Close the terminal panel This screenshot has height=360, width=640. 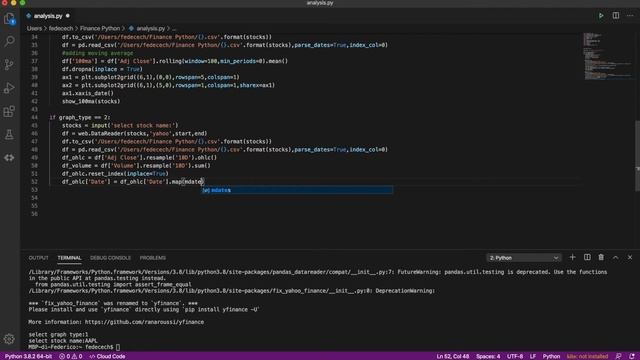click(630, 258)
